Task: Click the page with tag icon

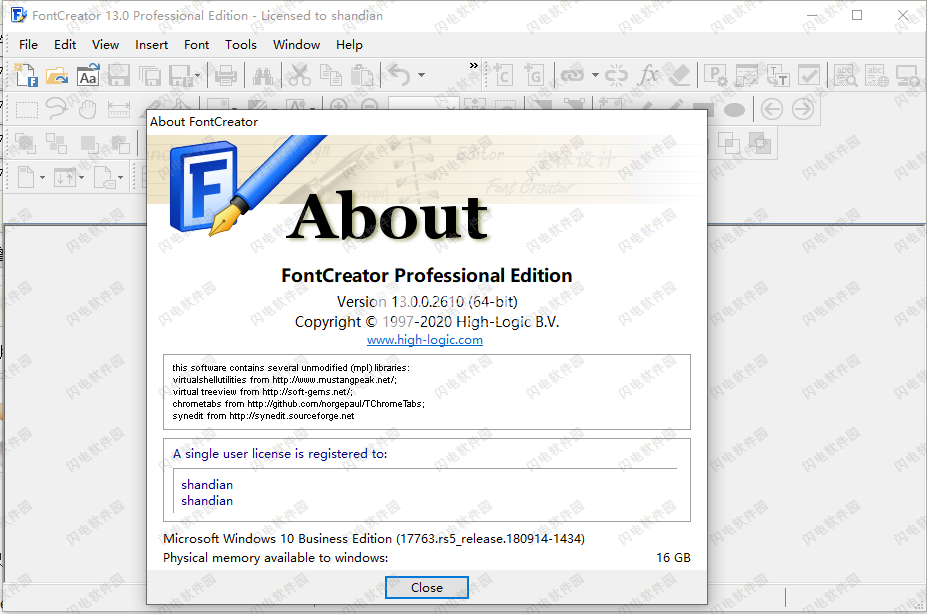Action: point(105,177)
